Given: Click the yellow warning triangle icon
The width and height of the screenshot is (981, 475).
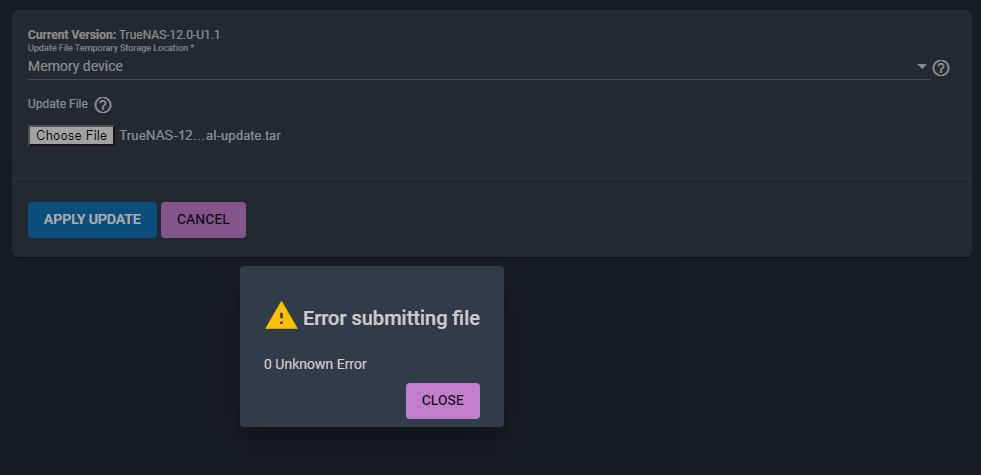Looking at the screenshot, I should [281, 316].
